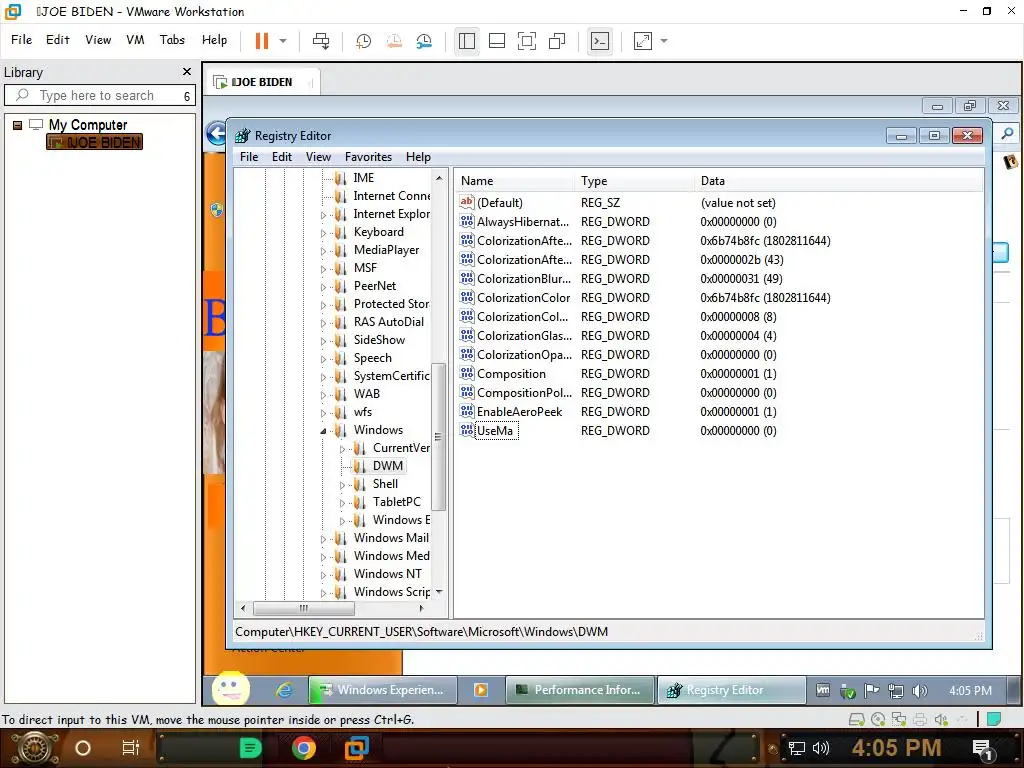Select the EnableAeroPeek DWORD value
Screen dimensions: 1024x768
click(x=519, y=411)
